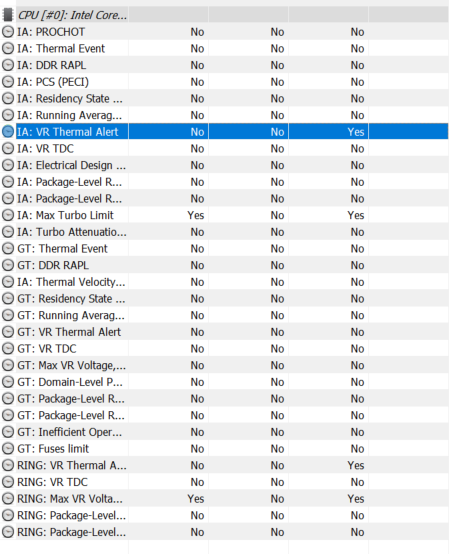The width and height of the screenshot is (449, 554).
Task: Select the 'GT: VR TDC' row label
Action: 47,348
